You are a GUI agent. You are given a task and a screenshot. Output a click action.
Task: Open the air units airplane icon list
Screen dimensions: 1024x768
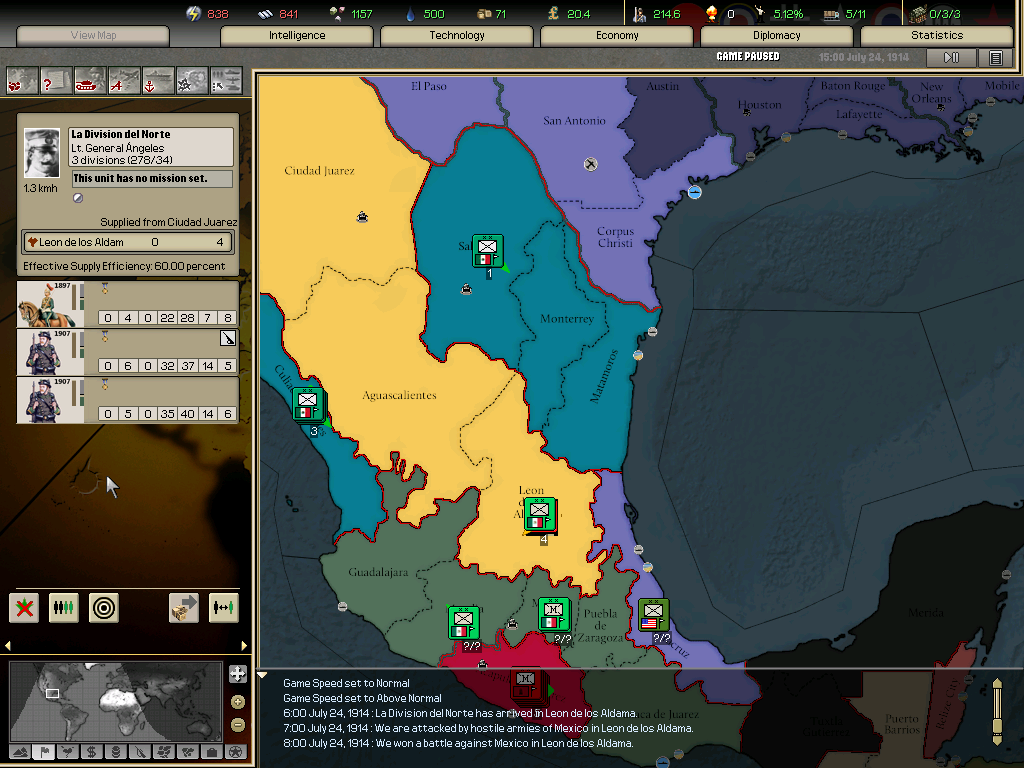tap(124, 79)
